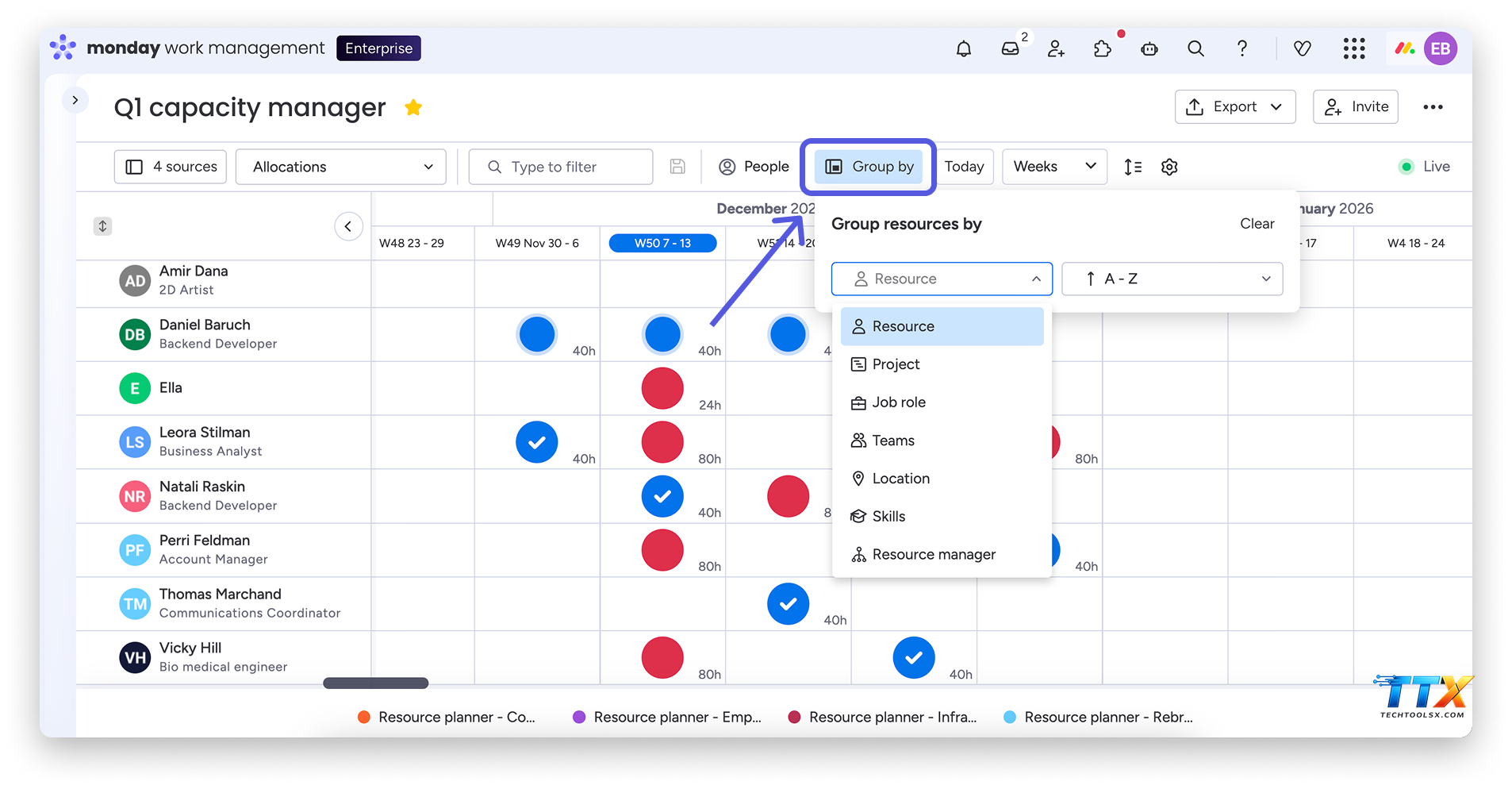Select Skills in the grouping list

942,517
